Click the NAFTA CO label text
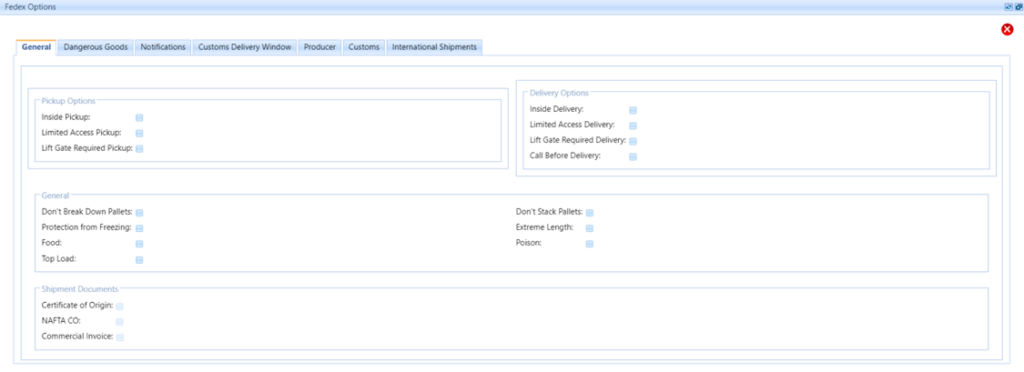1024x372 pixels. [x=61, y=321]
